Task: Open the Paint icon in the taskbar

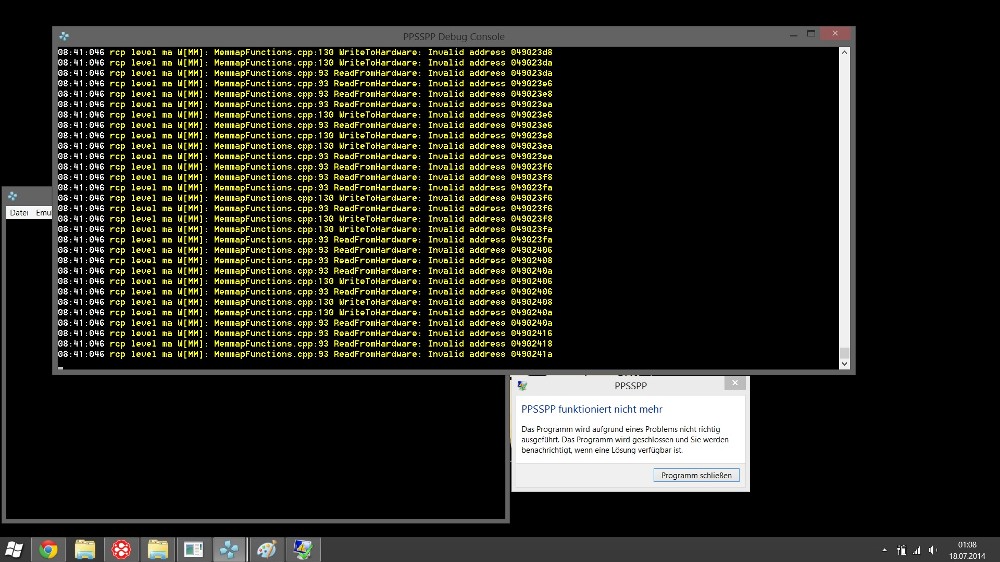Action: point(266,549)
